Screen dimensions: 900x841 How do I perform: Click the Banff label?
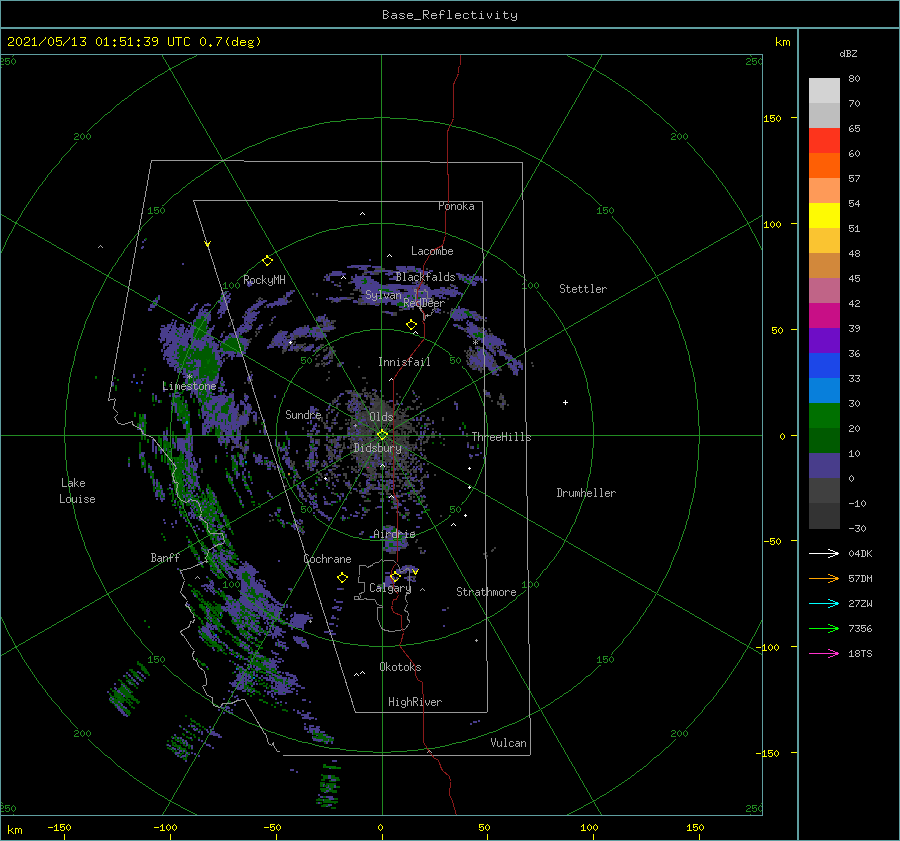165,557
